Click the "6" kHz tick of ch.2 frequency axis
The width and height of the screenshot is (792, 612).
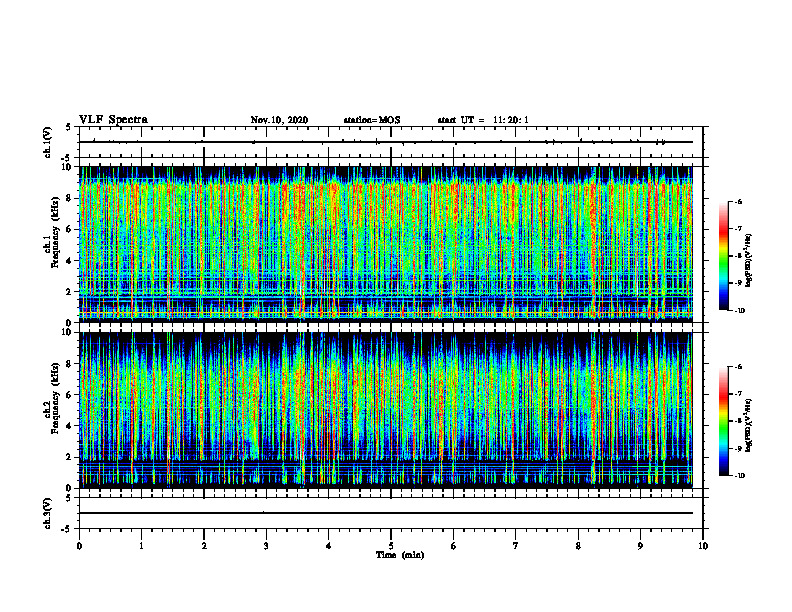click(x=70, y=395)
